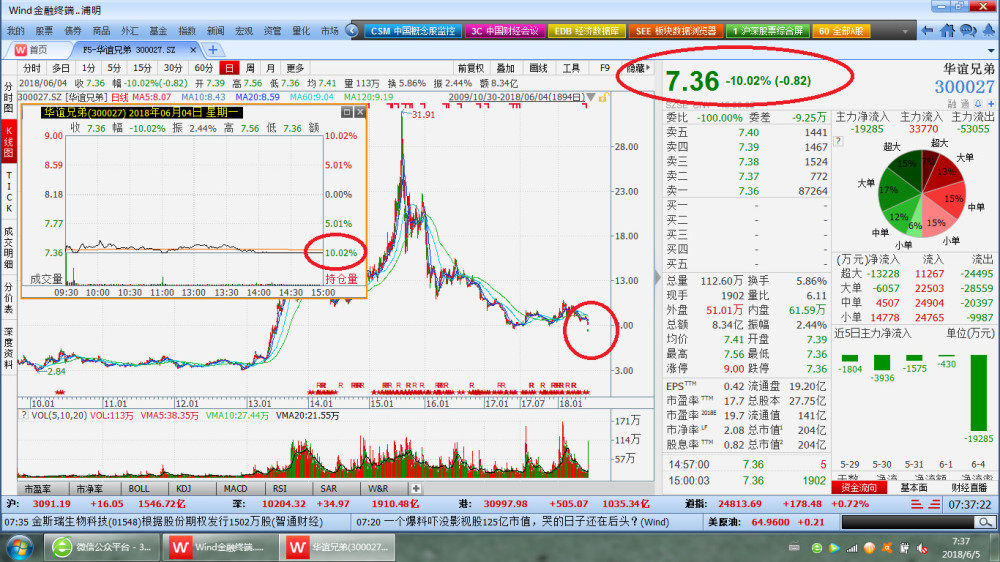The height and width of the screenshot is (562, 1000).
Task: Click the F9 button
Action: (x=604, y=68)
